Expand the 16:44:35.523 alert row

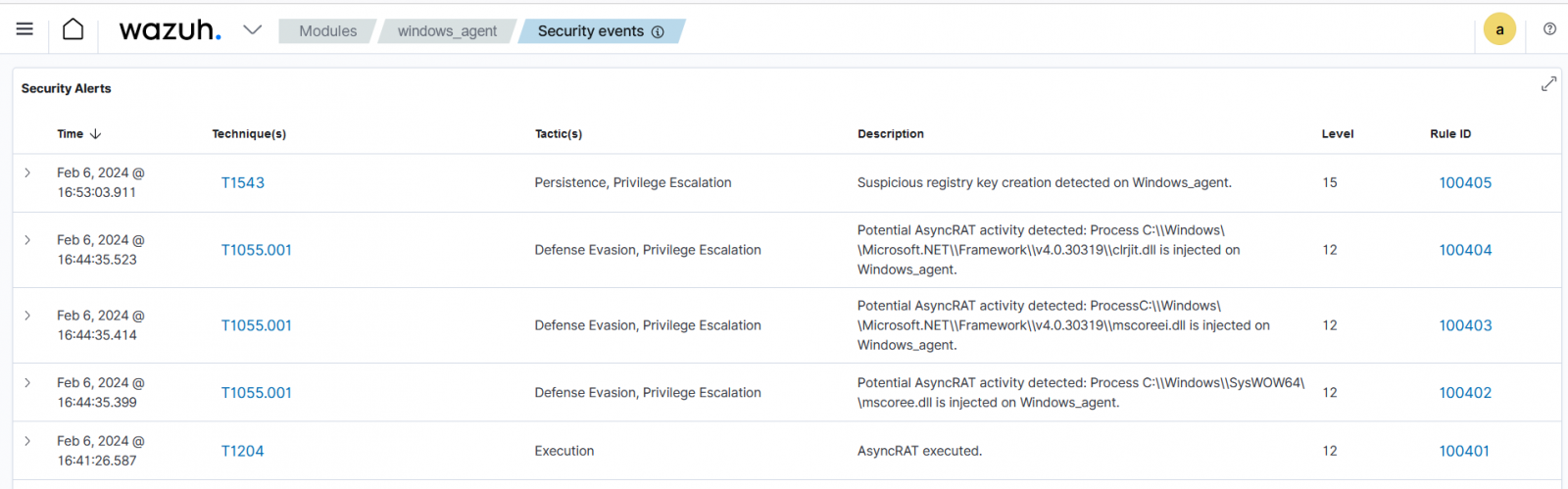pyautogui.click(x=27, y=240)
